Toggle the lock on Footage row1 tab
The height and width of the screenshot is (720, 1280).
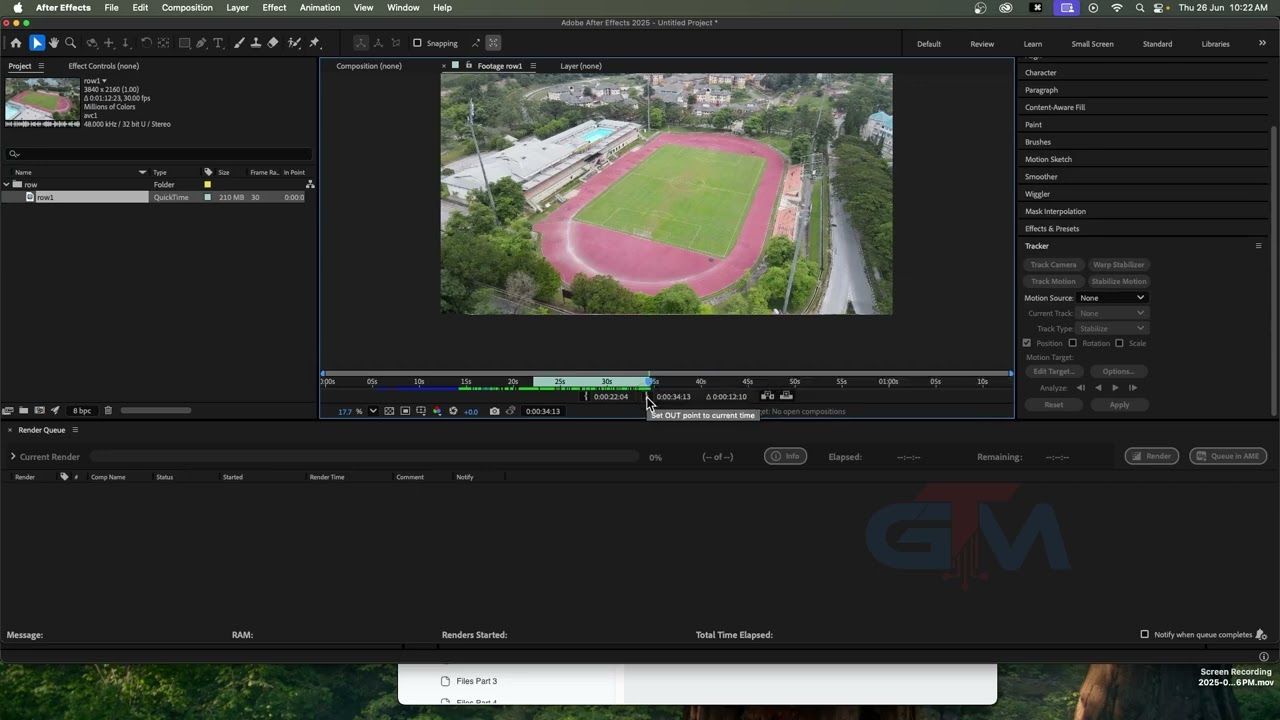[468, 65]
